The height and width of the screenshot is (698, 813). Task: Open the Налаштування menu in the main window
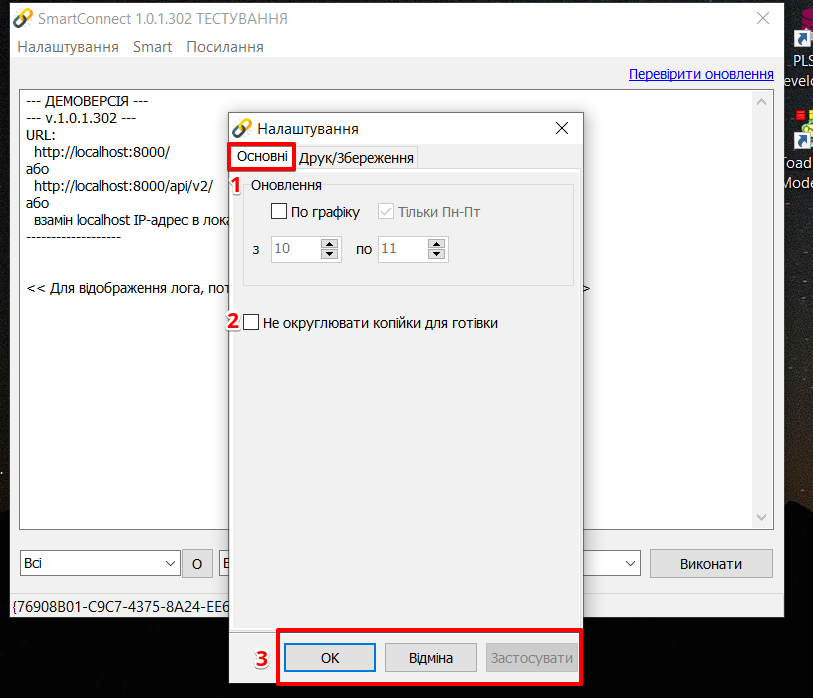68,47
